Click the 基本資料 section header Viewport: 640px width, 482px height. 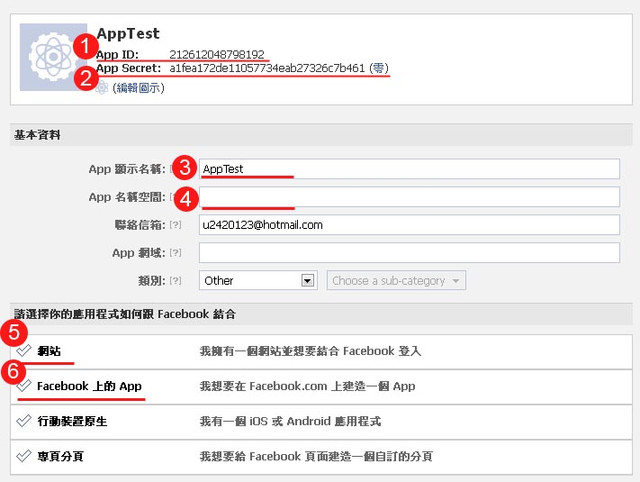coord(321,135)
